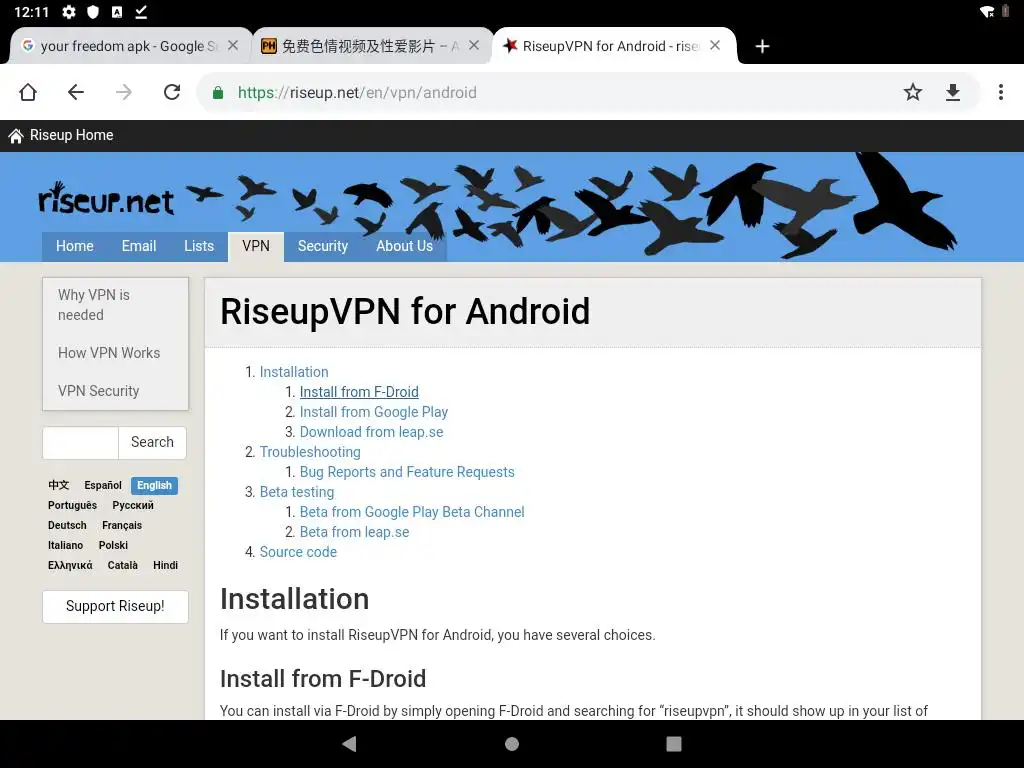Close the RiseupVPN for Android tab
The height and width of the screenshot is (768, 1024).
[715, 46]
